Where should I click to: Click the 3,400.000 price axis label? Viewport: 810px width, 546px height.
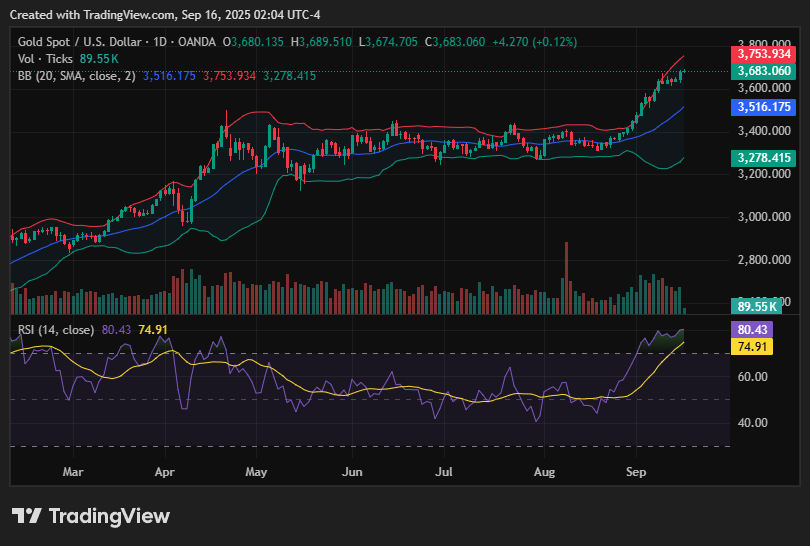(x=764, y=131)
